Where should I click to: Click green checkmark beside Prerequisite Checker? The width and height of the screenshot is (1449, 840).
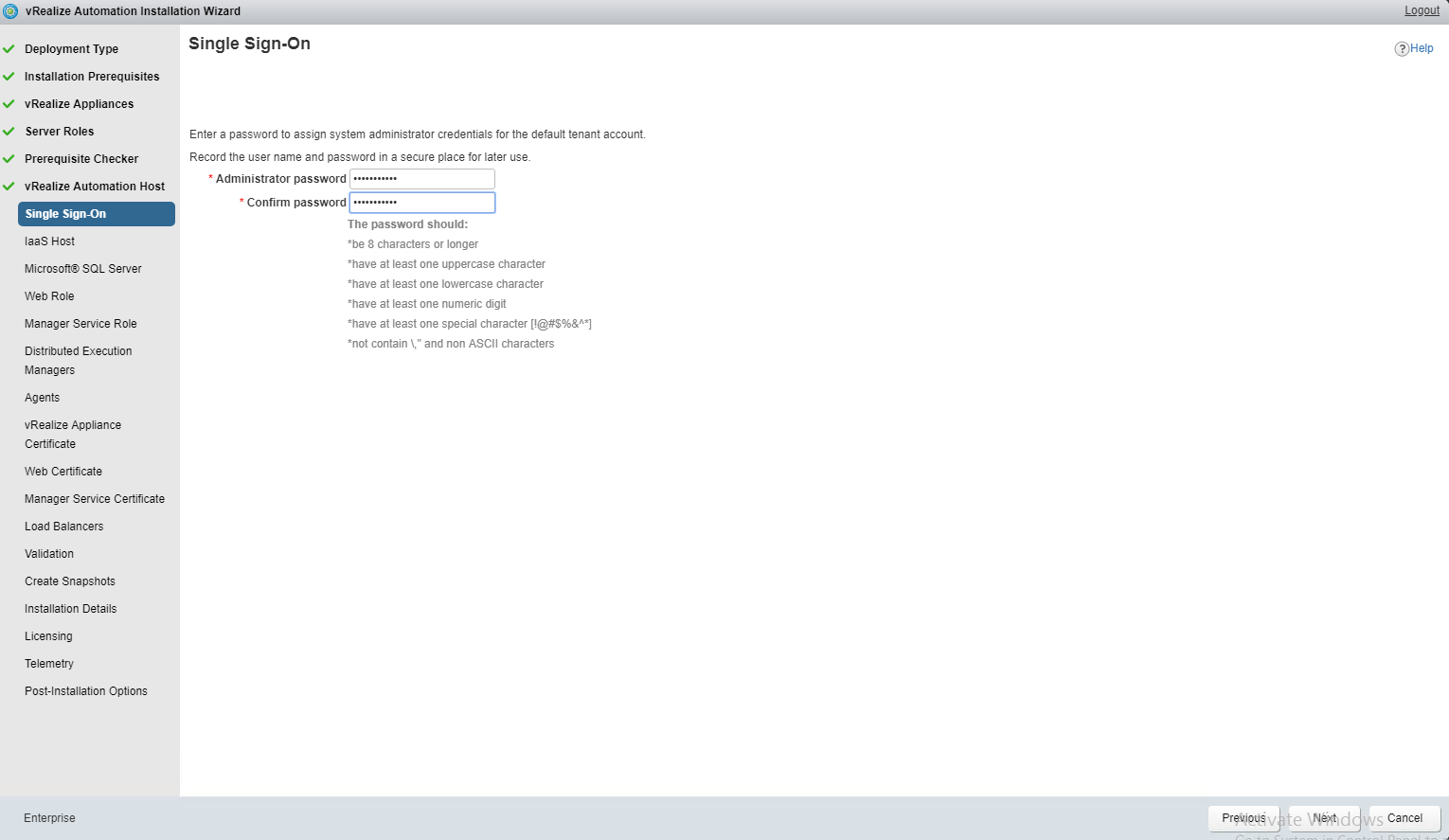9,159
